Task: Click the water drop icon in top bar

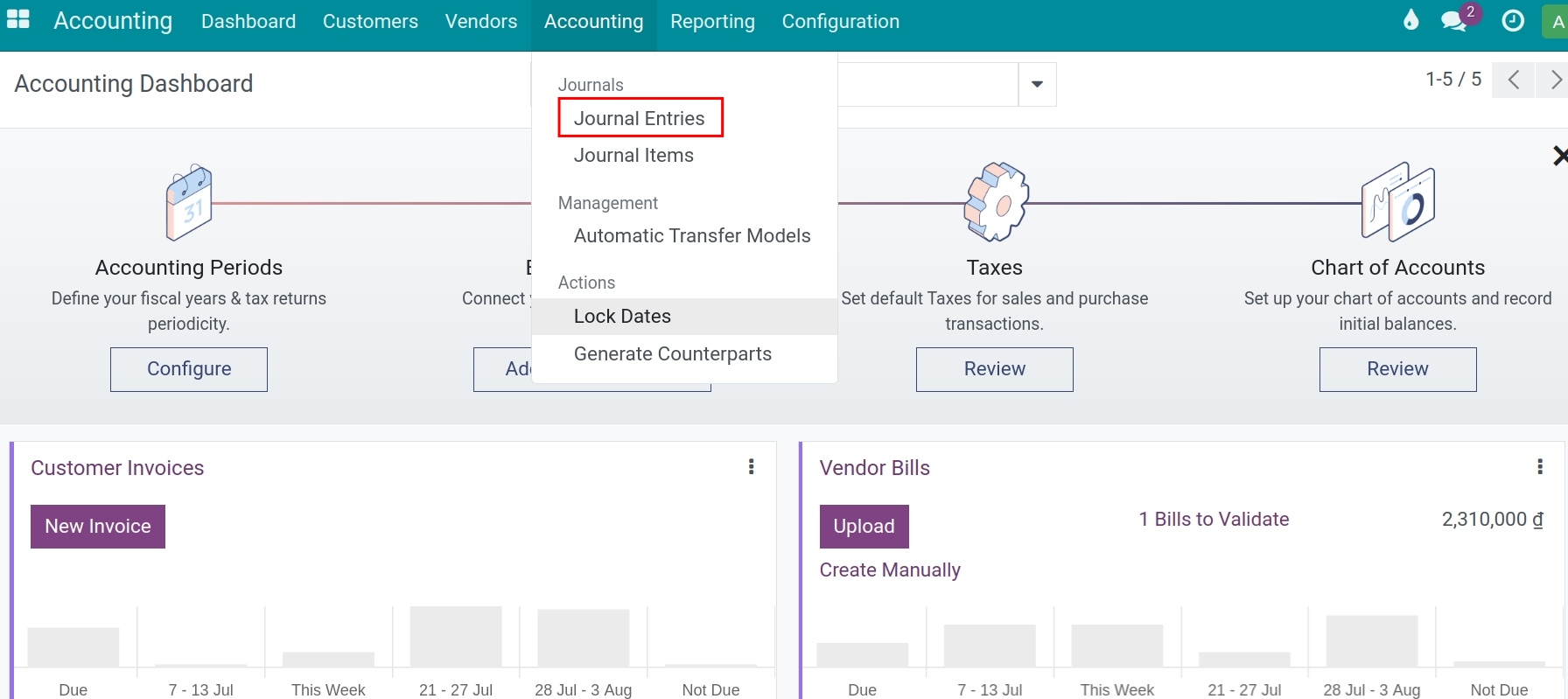Action: point(1410,20)
